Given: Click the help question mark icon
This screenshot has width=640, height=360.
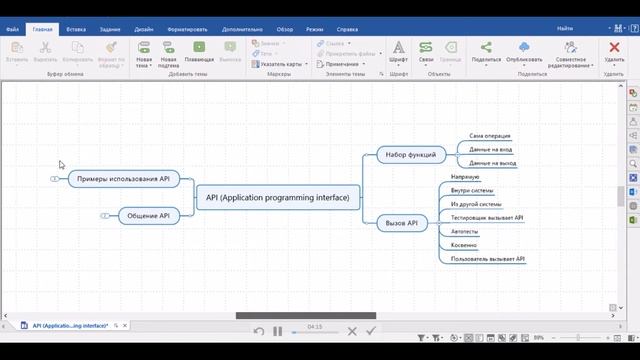Looking at the screenshot, I should [635, 29].
